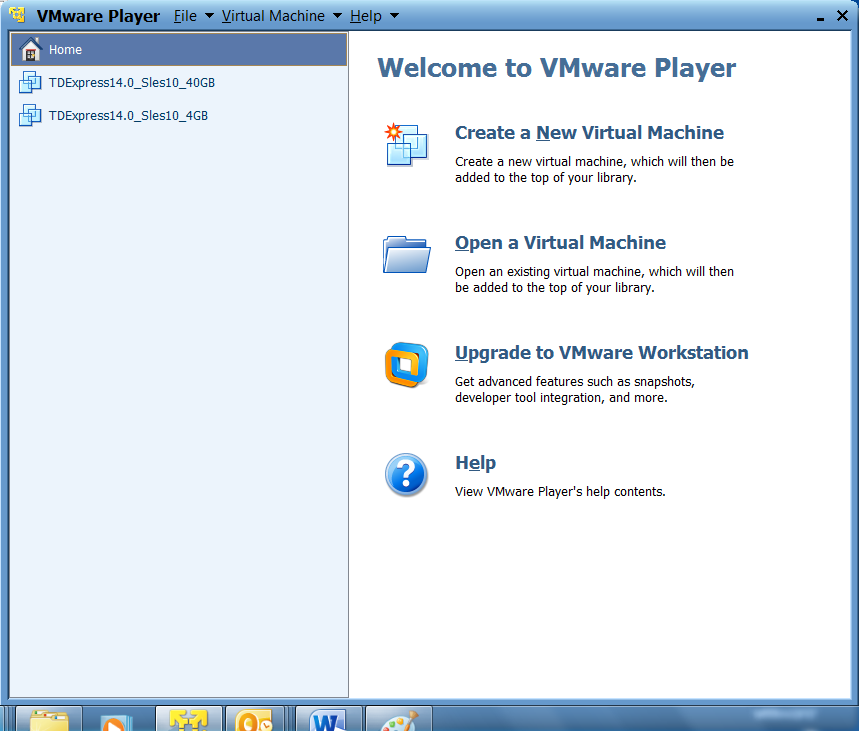Open the File dropdown arrow
The image size is (859, 731).
pos(209,15)
